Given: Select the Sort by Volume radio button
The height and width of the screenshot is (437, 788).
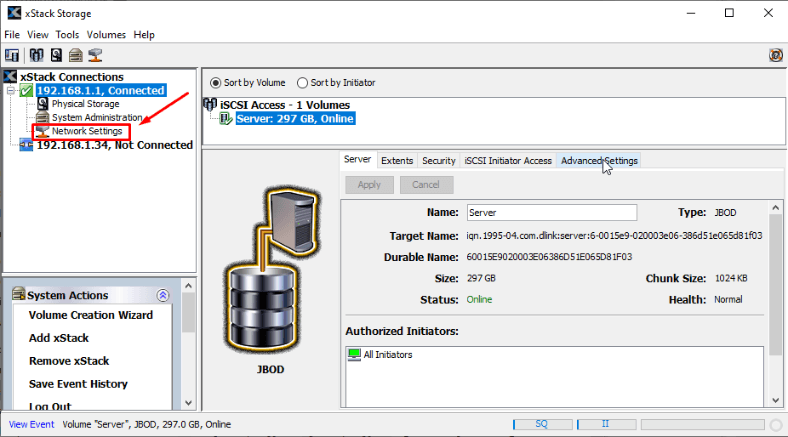Looking at the screenshot, I should pos(216,83).
